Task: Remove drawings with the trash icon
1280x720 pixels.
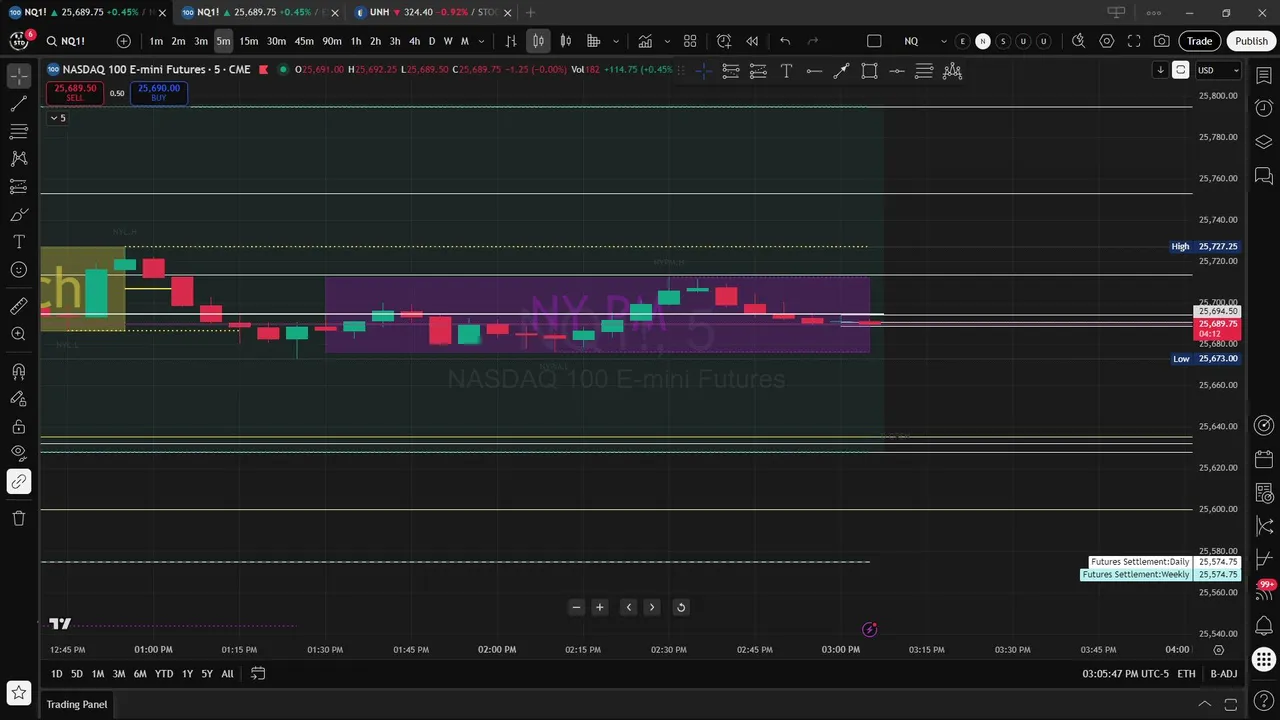Action: pyautogui.click(x=18, y=518)
